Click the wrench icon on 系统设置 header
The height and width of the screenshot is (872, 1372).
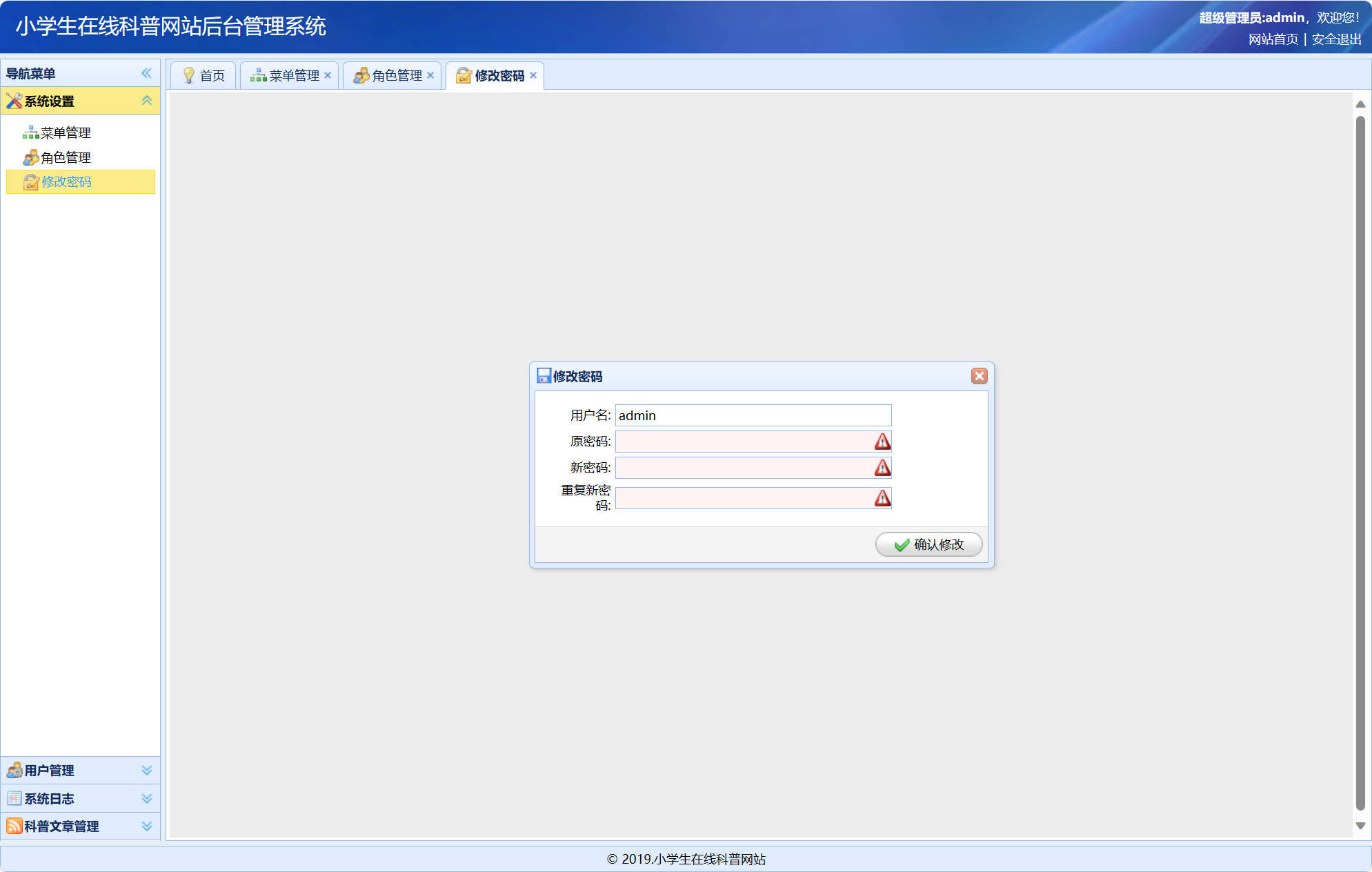(x=13, y=101)
